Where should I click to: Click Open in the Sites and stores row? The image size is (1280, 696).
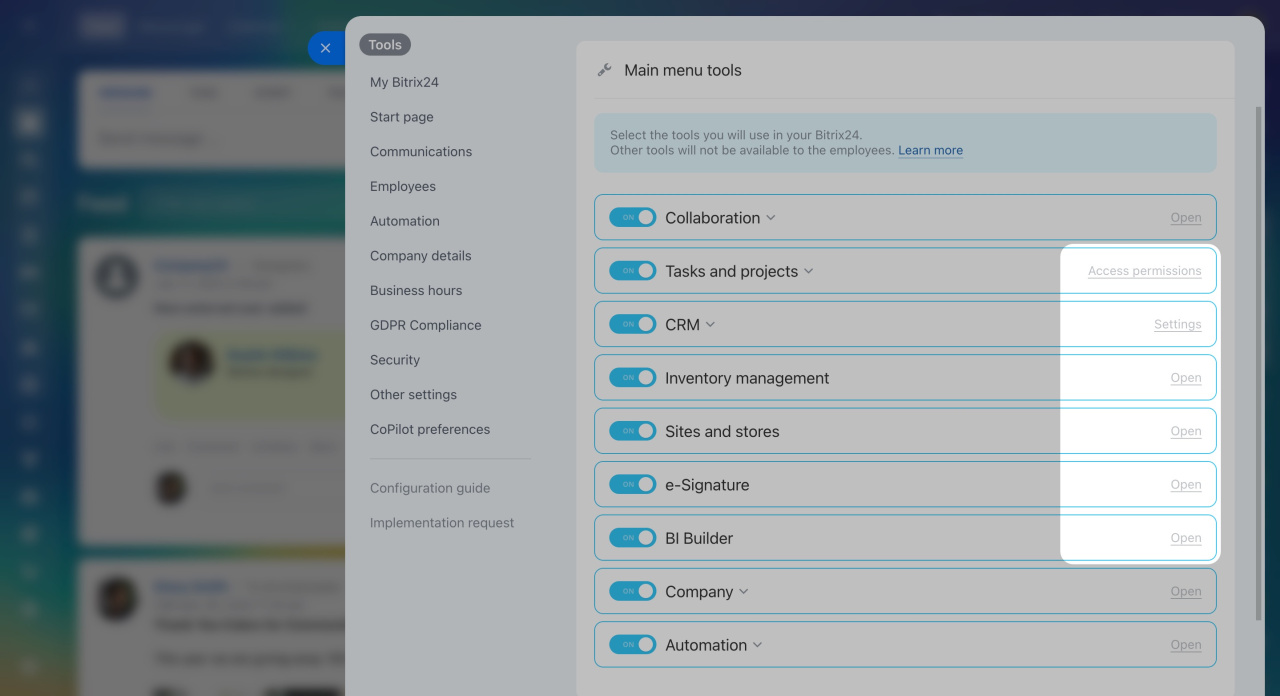[1186, 431]
